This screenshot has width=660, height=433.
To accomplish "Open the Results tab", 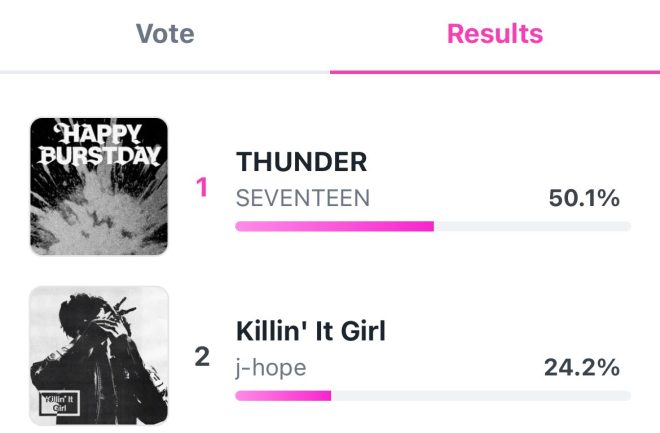I will (495, 34).
